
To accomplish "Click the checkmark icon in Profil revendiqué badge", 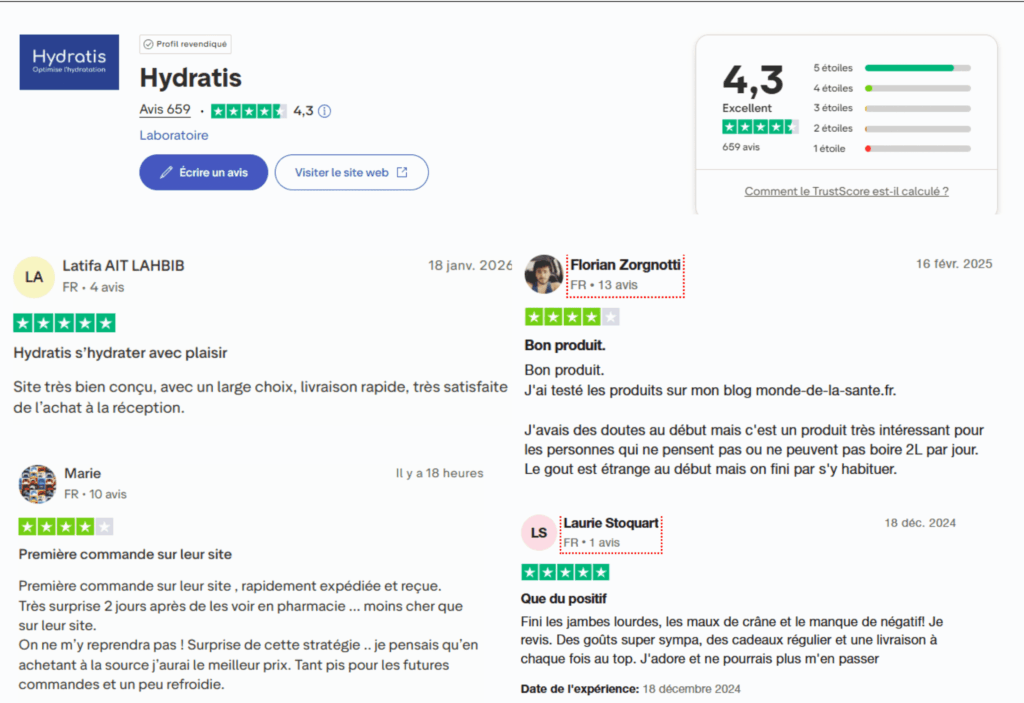I will [148, 43].
